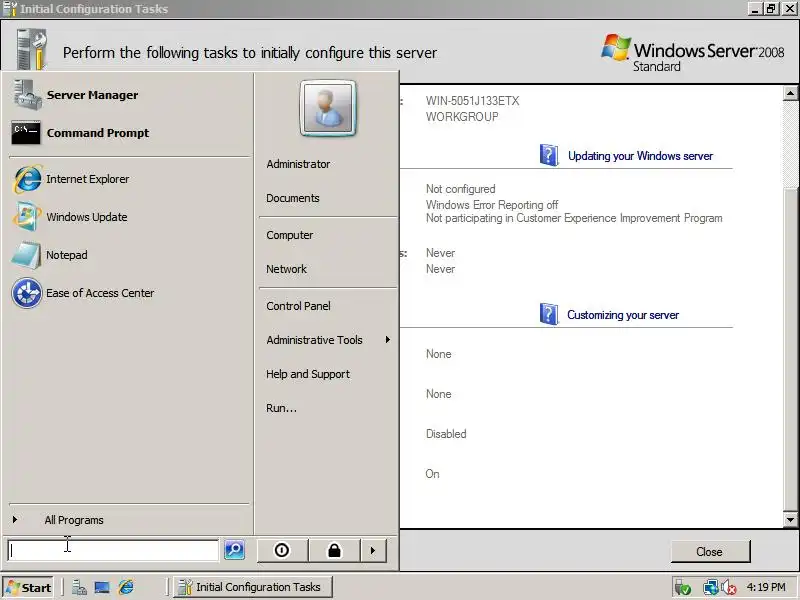Click Updating your Windows server link

click(x=640, y=156)
